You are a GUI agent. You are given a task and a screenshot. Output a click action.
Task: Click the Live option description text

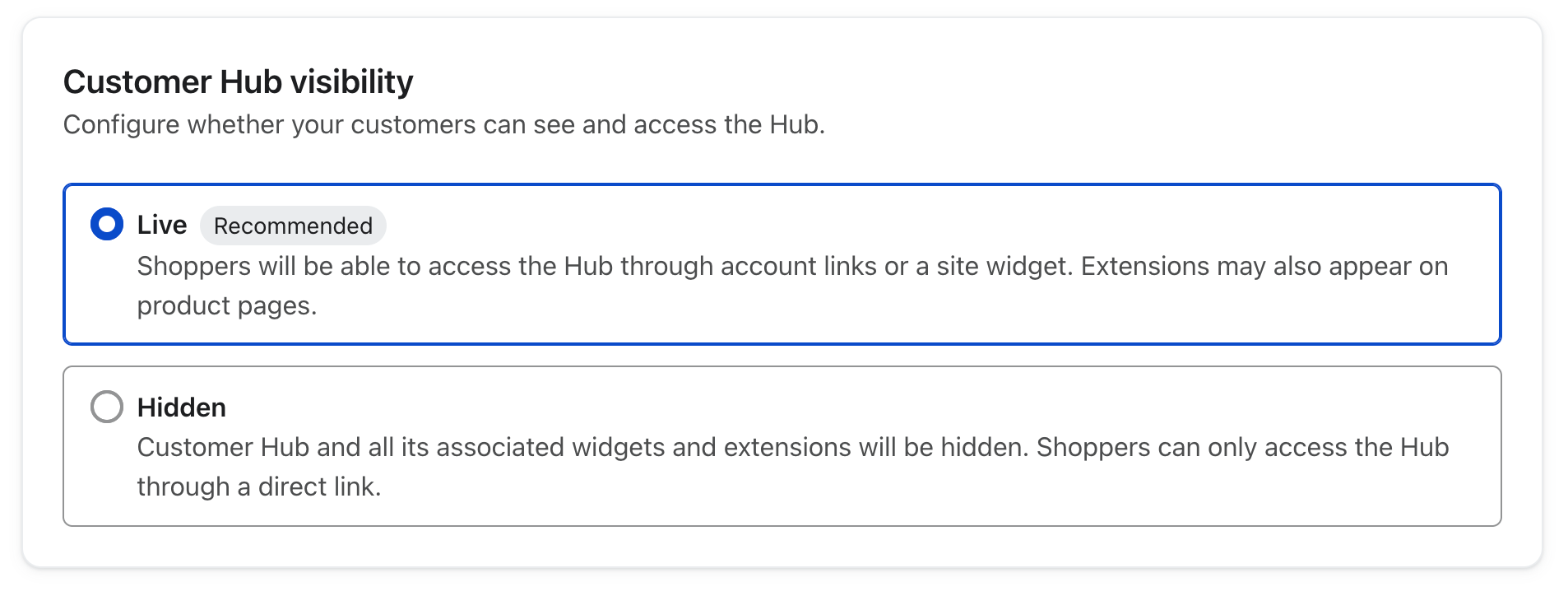pos(792,286)
